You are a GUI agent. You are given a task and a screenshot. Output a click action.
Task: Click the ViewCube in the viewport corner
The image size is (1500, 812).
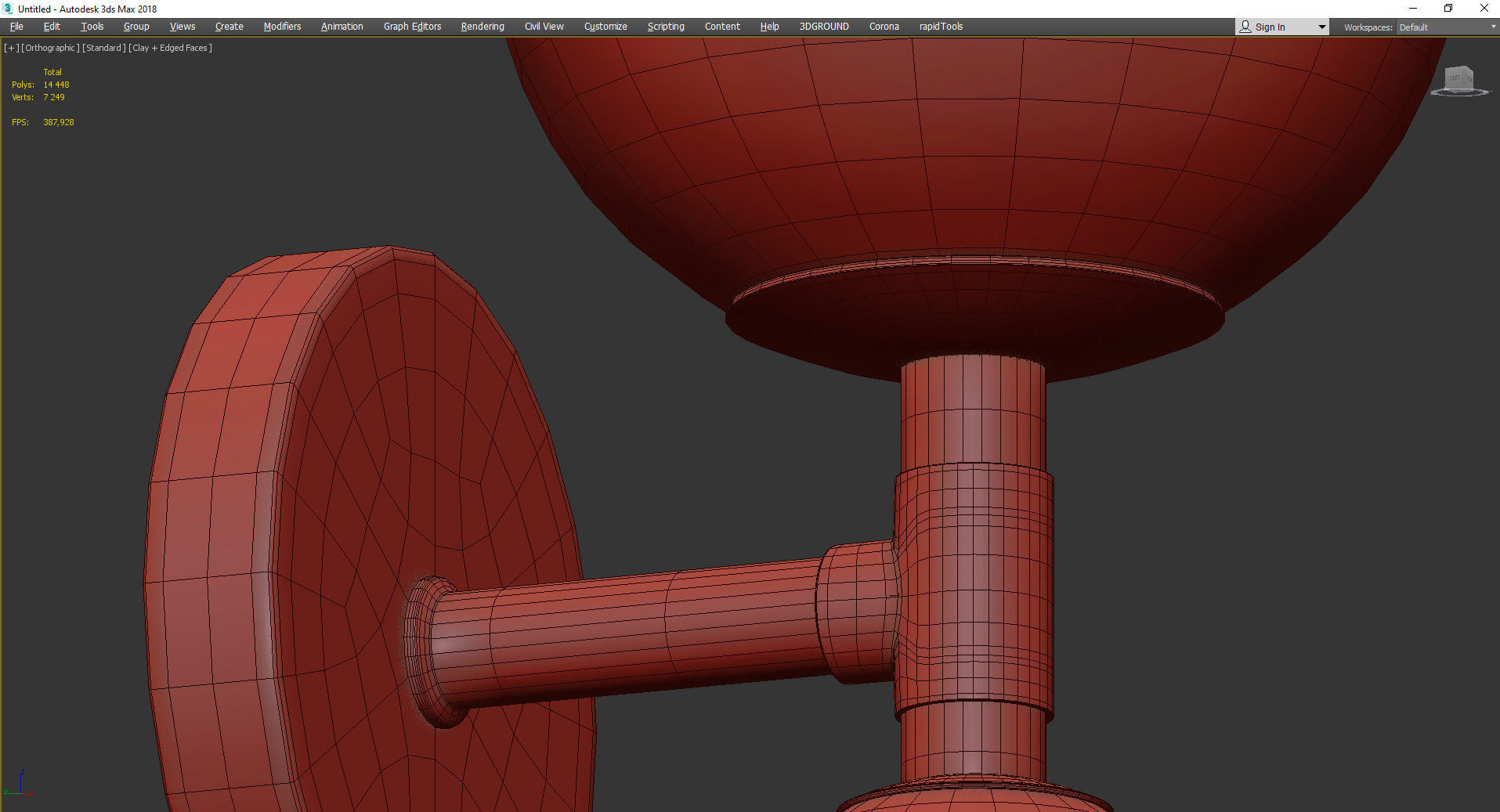1459,81
